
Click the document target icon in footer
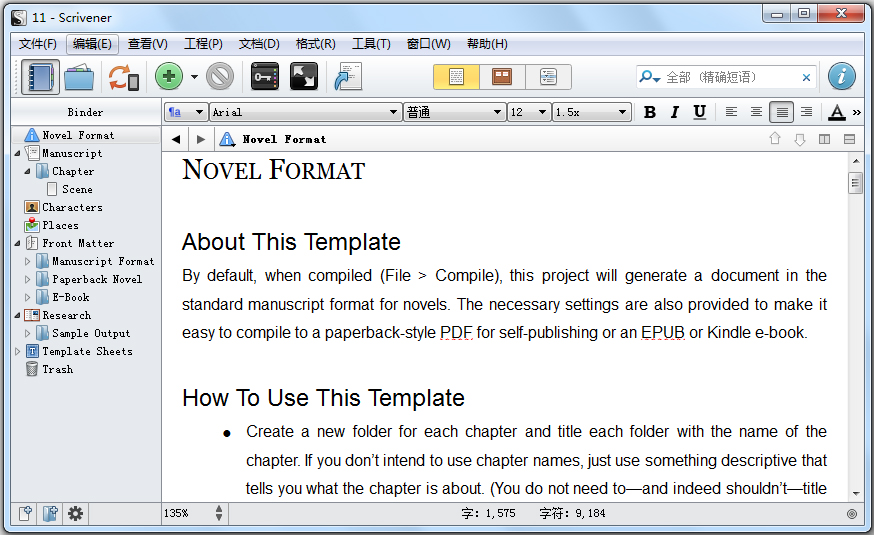(x=852, y=514)
